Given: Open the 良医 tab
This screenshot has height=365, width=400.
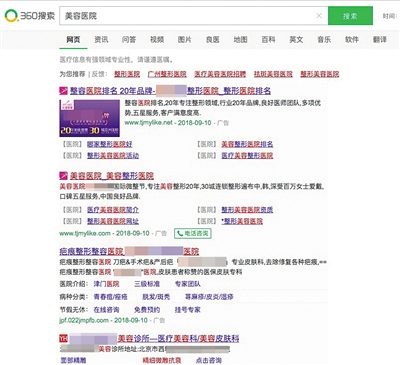Looking at the screenshot, I should click(x=213, y=40).
